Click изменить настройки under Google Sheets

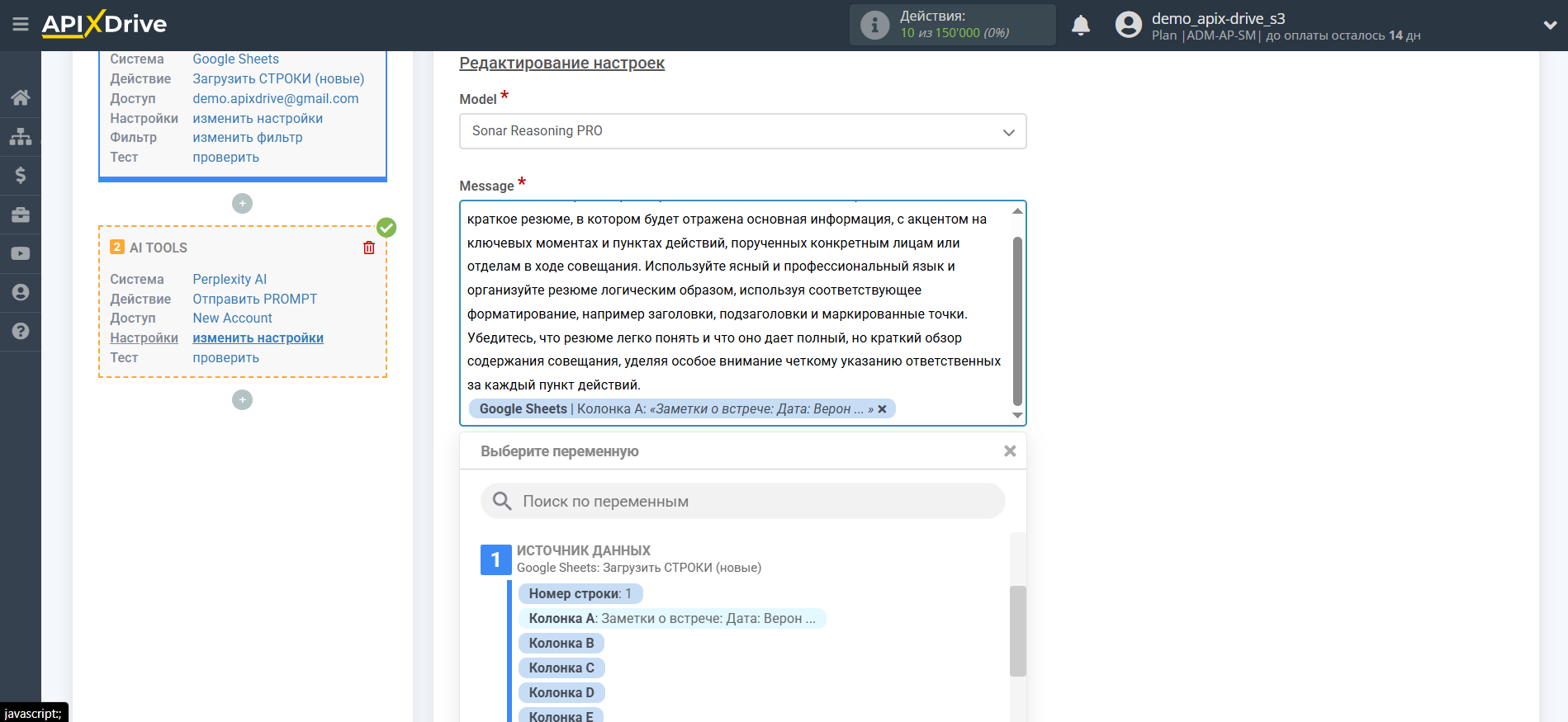click(x=258, y=118)
